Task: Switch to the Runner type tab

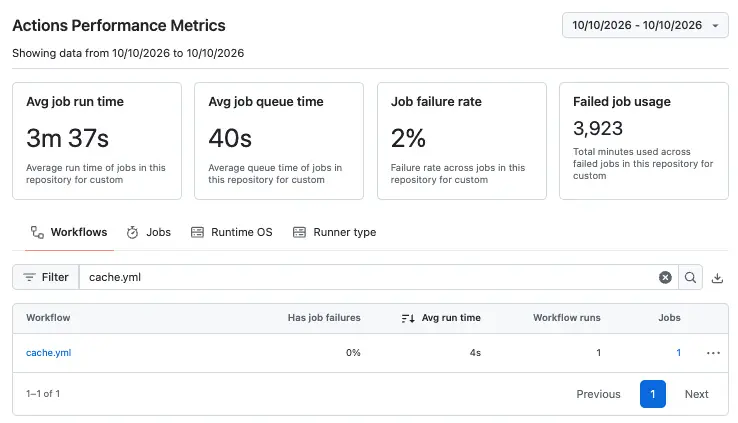Action: coord(335,232)
